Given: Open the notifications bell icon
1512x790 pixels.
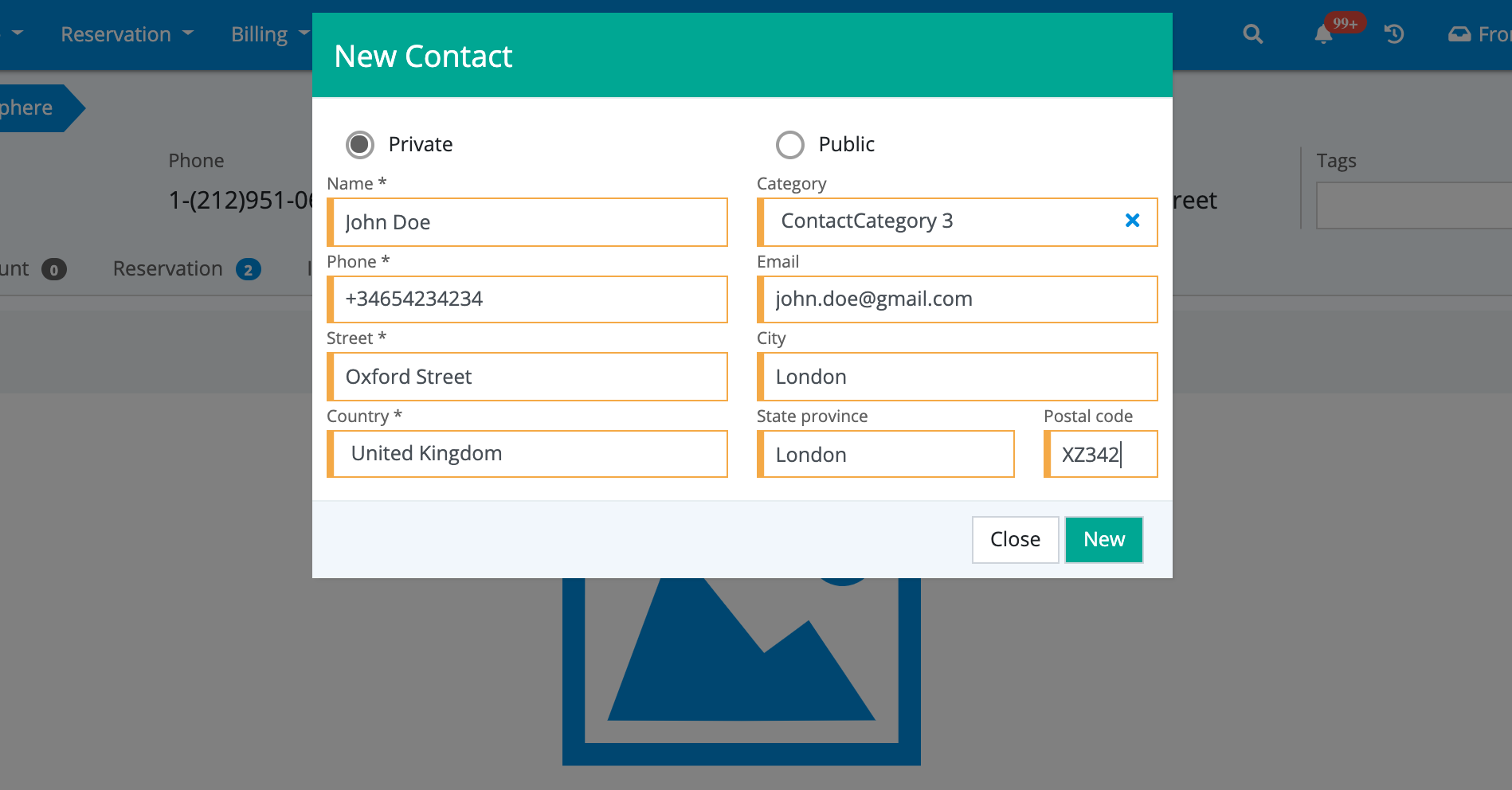Looking at the screenshot, I should pos(1323,34).
